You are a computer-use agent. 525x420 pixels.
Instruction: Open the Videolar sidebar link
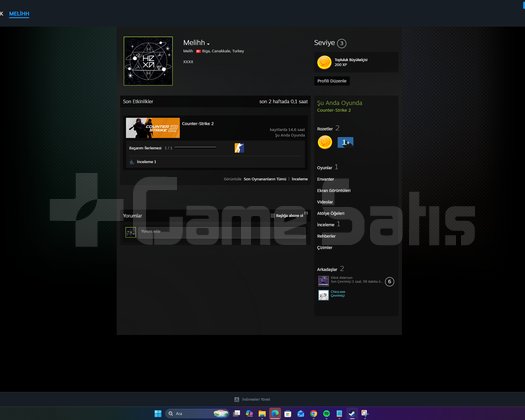(x=325, y=202)
